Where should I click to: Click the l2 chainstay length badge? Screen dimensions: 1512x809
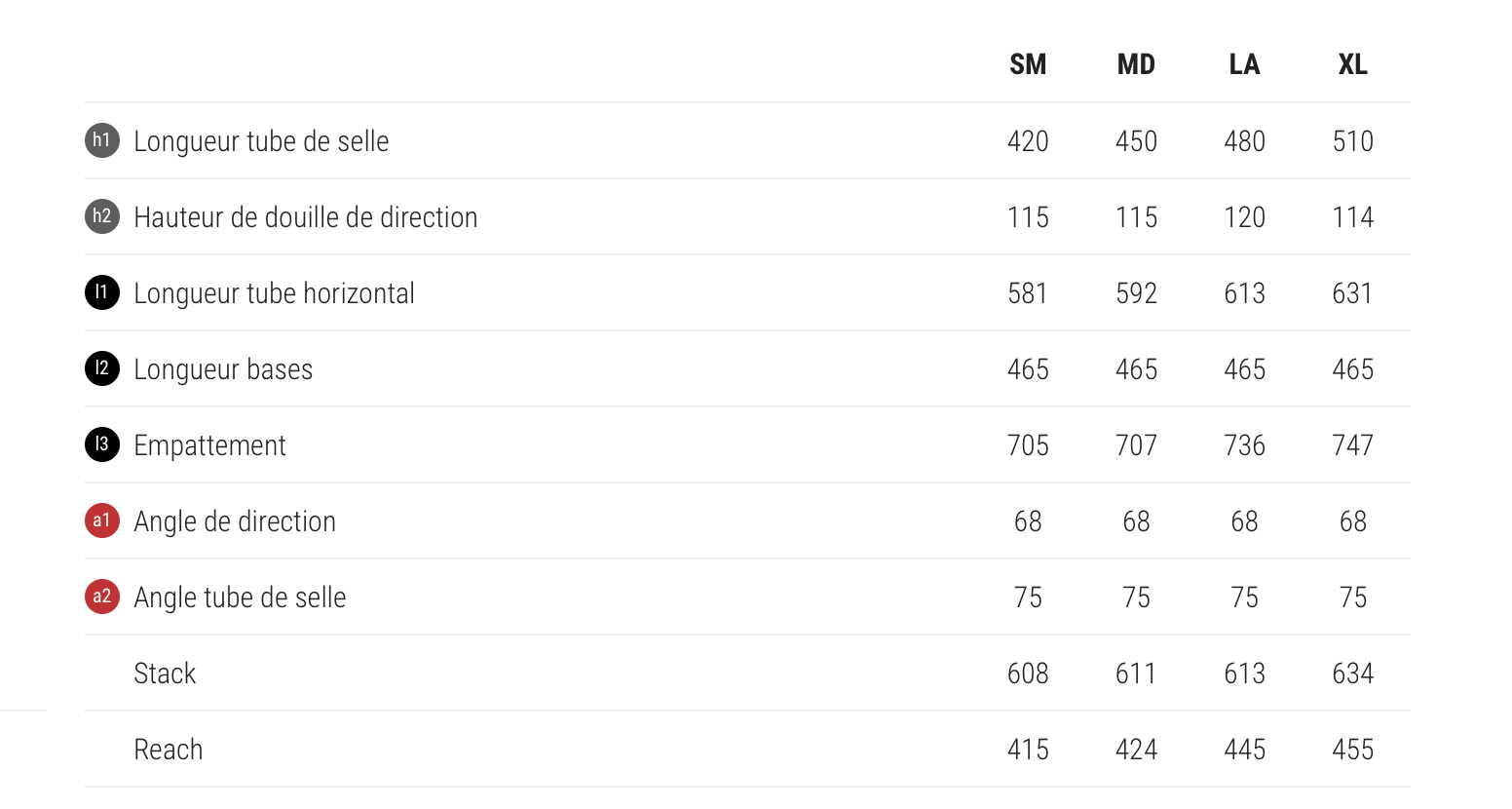coord(102,368)
